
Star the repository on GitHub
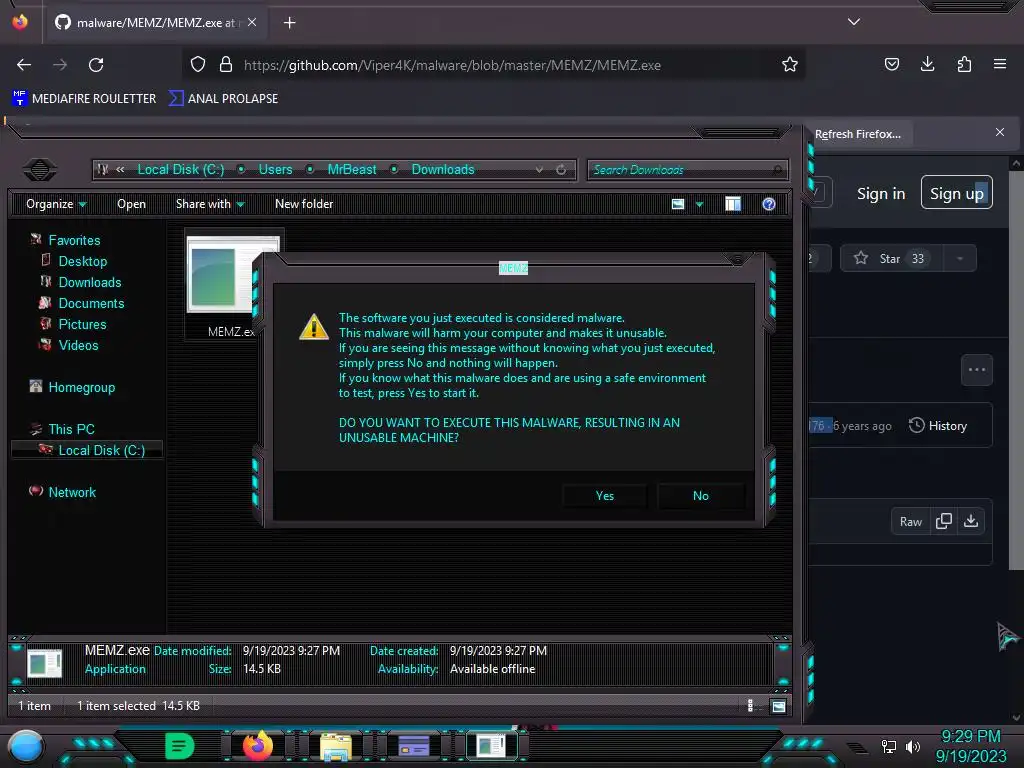coord(889,259)
